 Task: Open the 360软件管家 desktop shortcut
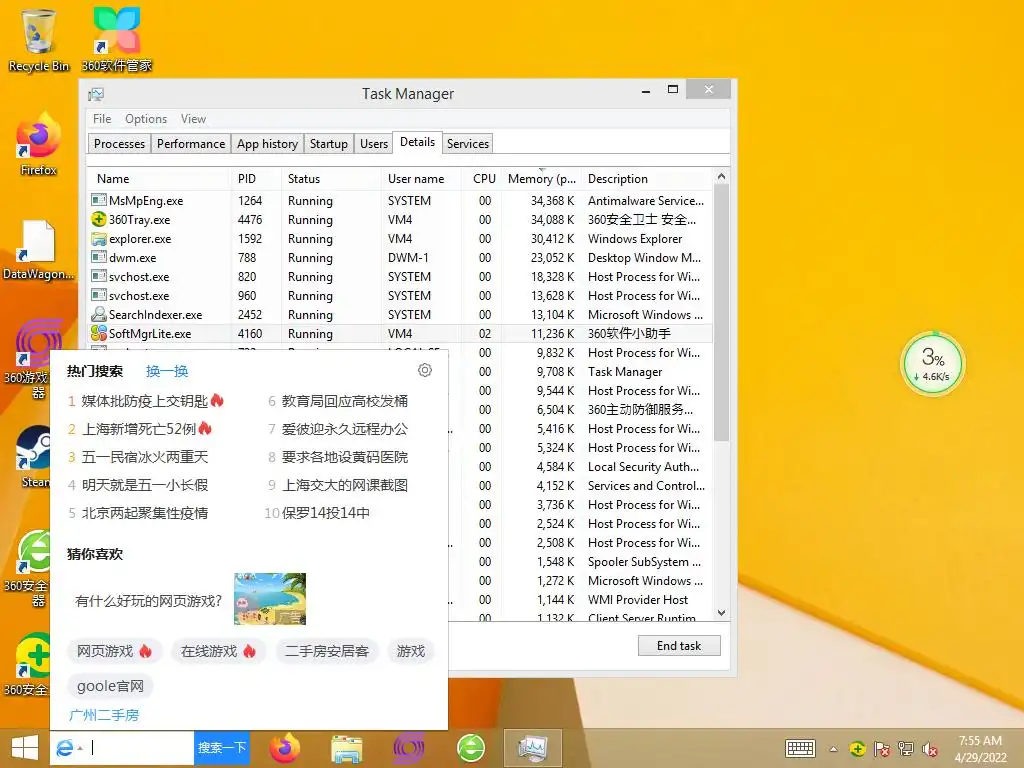116,40
